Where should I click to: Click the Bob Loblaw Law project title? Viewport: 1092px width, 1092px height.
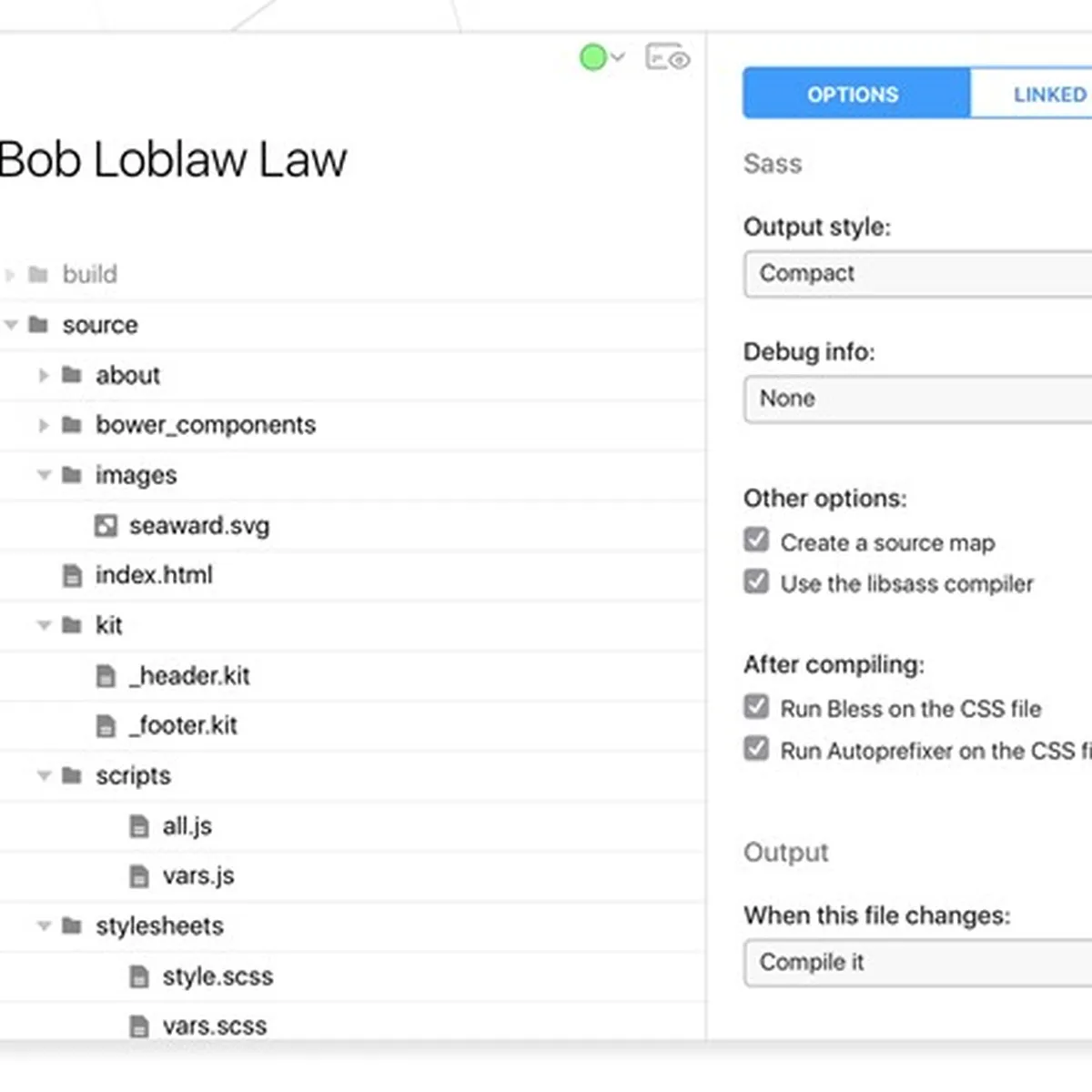(173, 159)
